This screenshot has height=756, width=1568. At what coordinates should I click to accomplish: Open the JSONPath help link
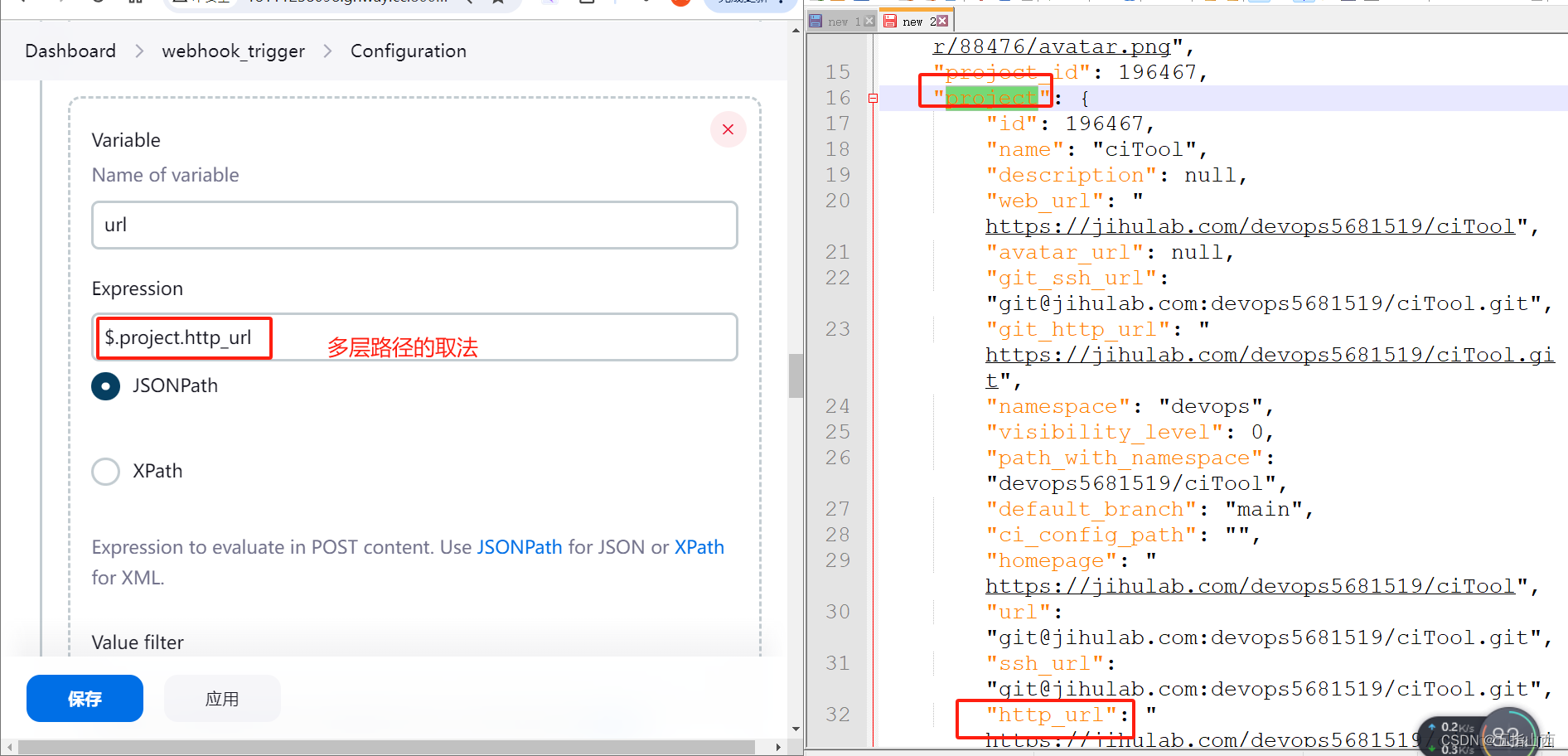[x=520, y=547]
